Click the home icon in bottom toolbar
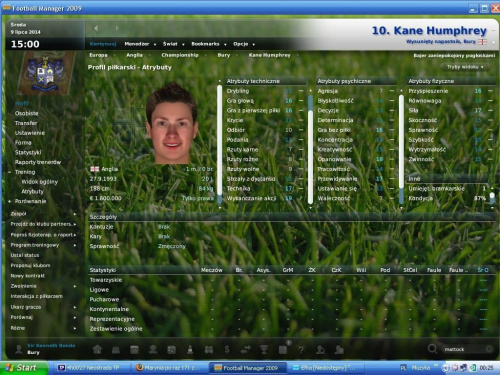 [x=97, y=349]
